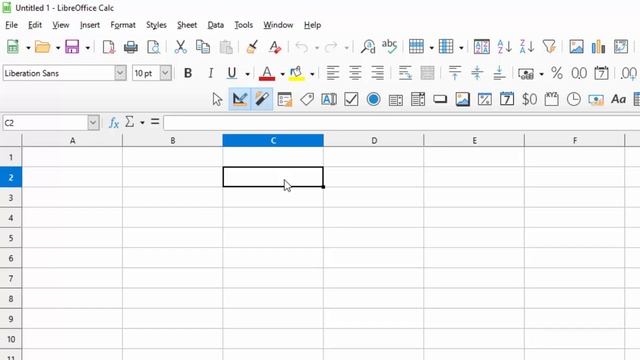640x360 pixels.
Task: Toggle the Print Preview icon
Action: (153, 47)
